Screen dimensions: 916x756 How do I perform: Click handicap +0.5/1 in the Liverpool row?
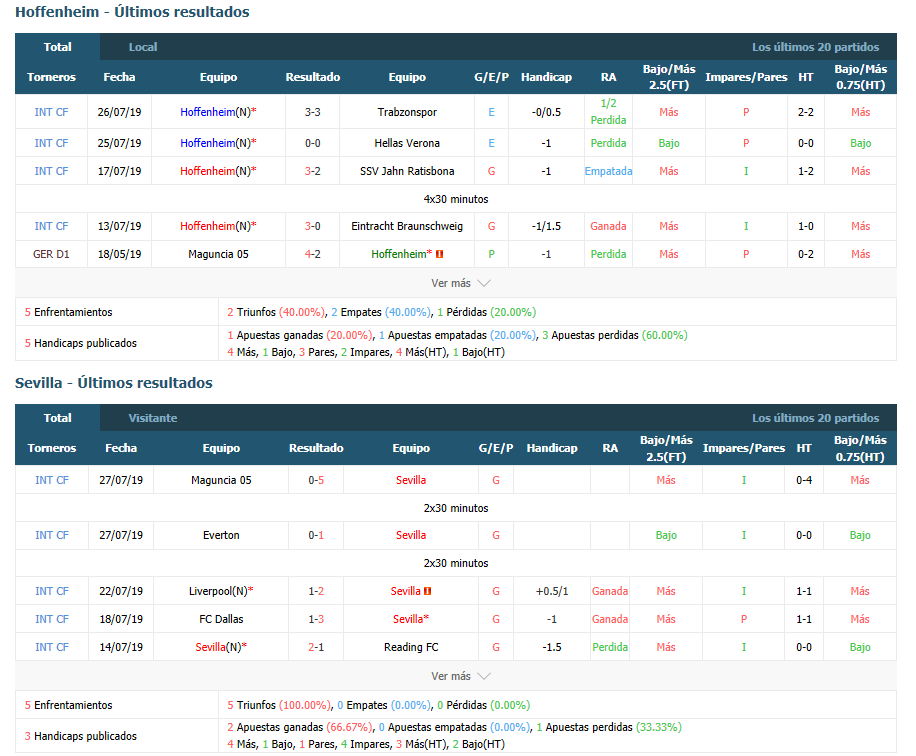click(552, 591)
